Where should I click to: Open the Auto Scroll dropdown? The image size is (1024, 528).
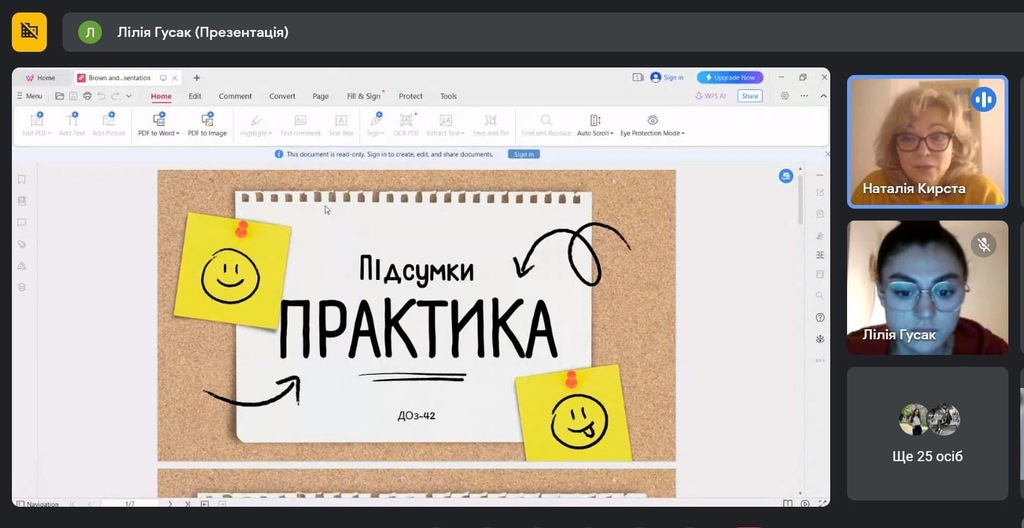pos(611,133)
